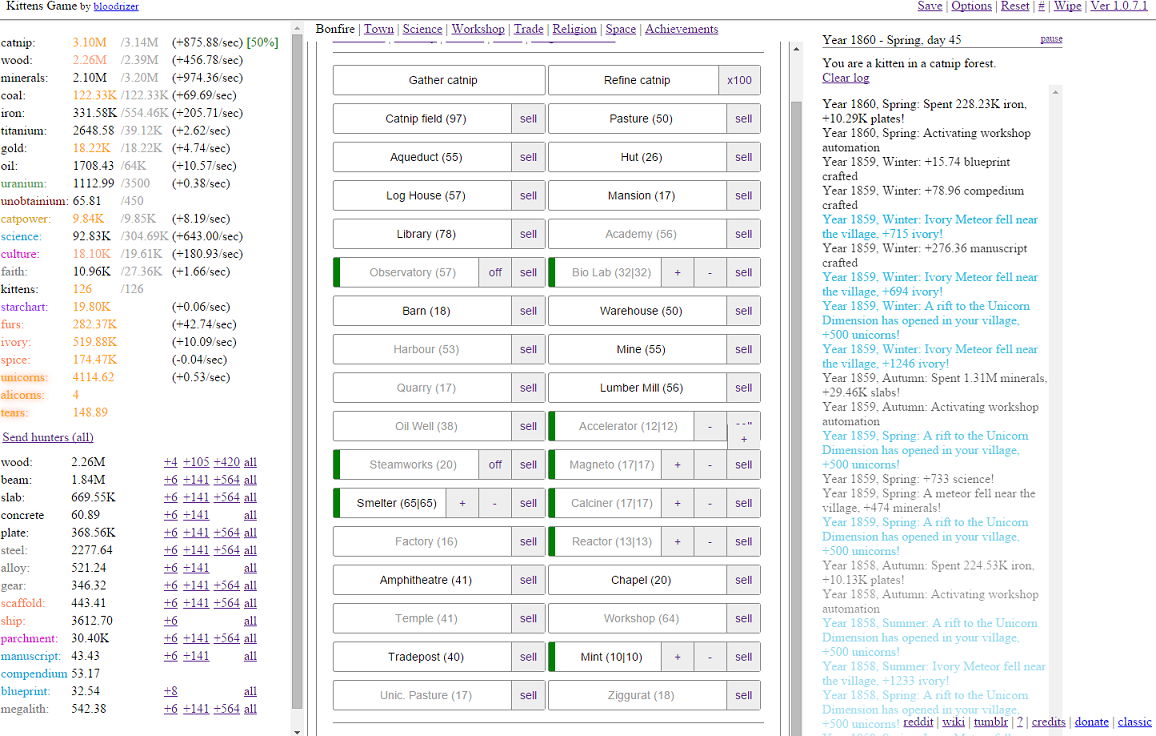Click the x100 refine catnip multiplier
This screenshot has height=736, width=1156.
click(x=739, y=80)
